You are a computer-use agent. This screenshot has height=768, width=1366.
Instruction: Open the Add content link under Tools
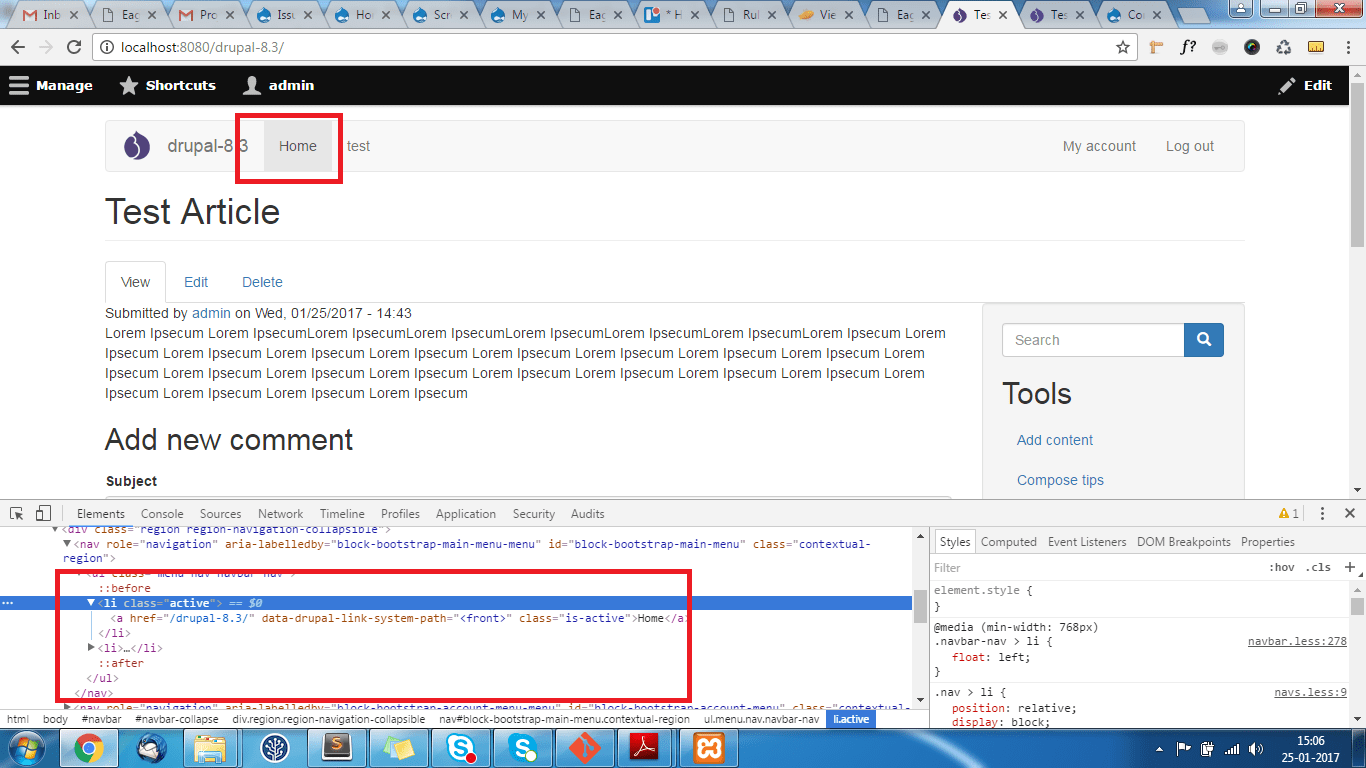1055,440
